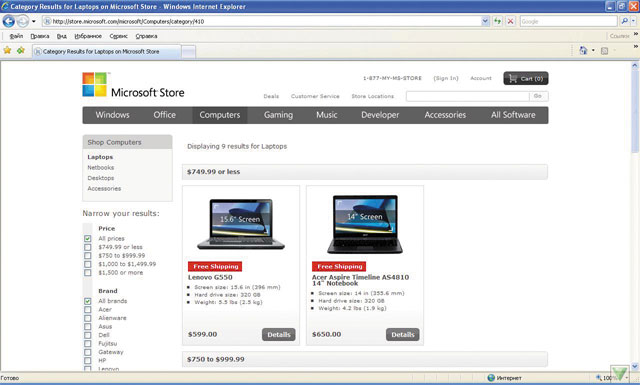Click the empty New Tab button

pyautogui.click(x=189, y=52)
